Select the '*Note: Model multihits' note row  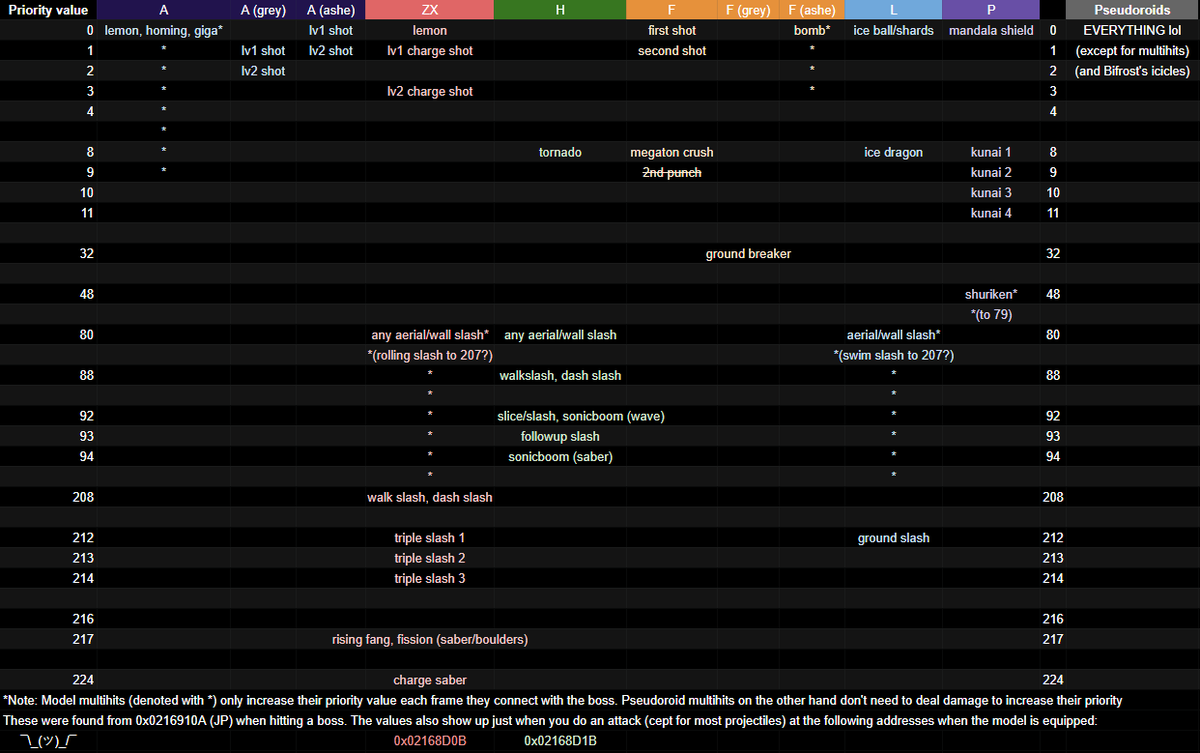click(562, 701)
